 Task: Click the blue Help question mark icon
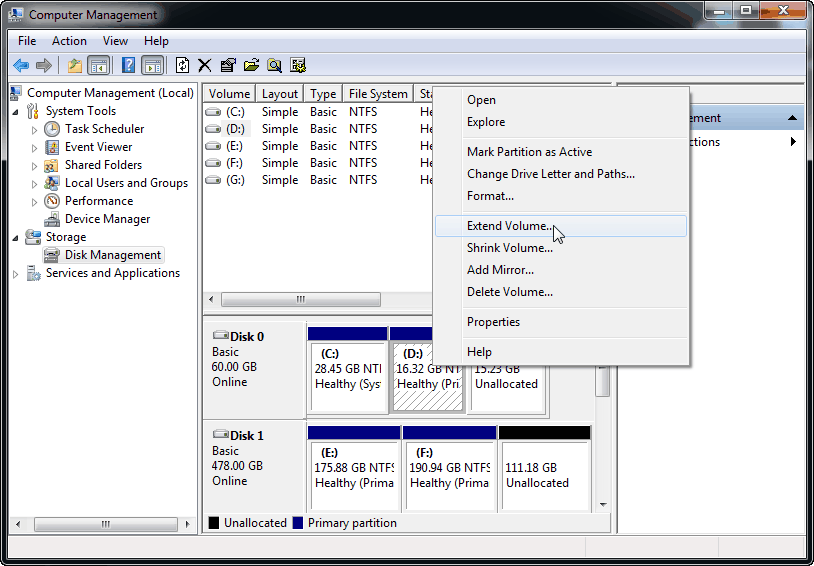(128, 66)
